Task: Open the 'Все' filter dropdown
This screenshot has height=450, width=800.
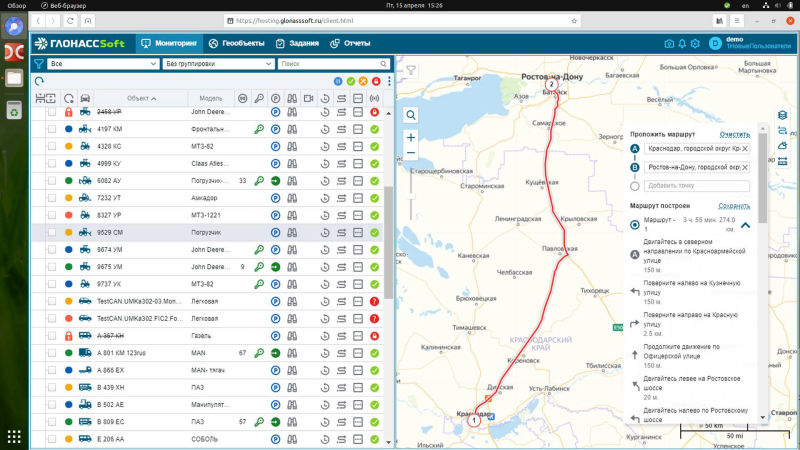Action: 102,64
